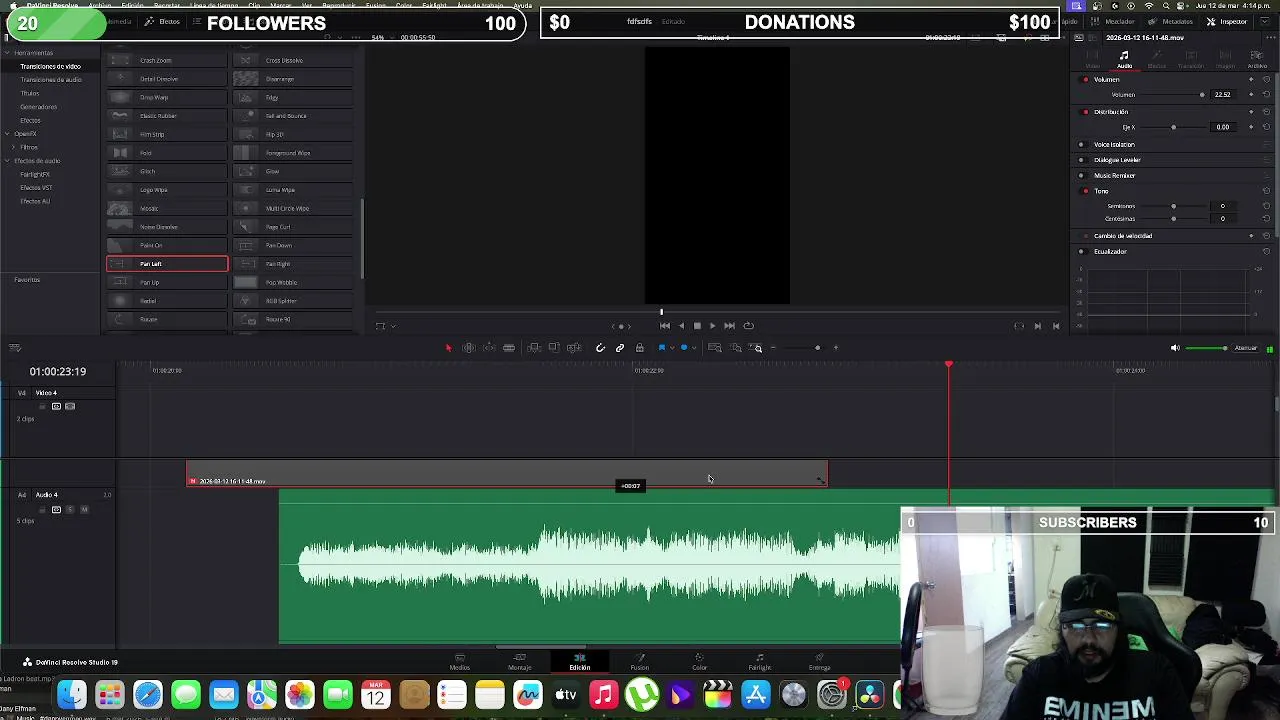Click the Detail zoom icon
This screenshot has height=720, width=1280.
[x=735, y=348]
